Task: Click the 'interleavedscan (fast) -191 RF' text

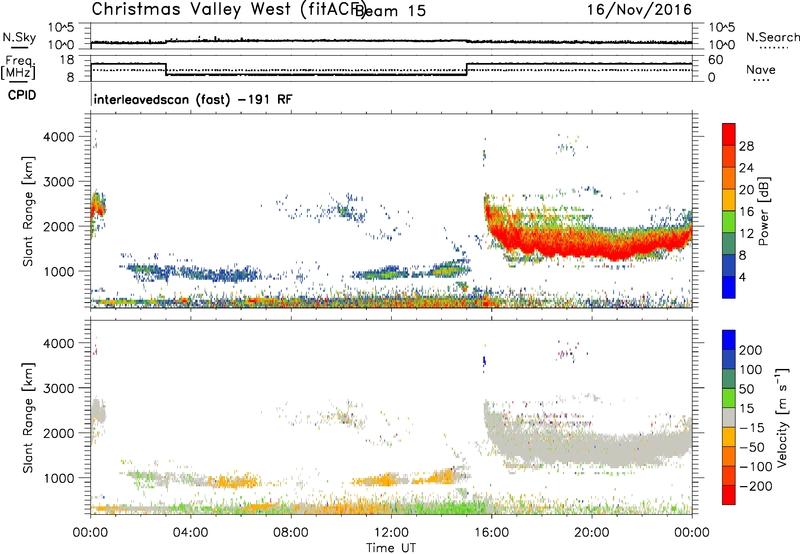Action: pyautogui.click(x=193, y=99)
